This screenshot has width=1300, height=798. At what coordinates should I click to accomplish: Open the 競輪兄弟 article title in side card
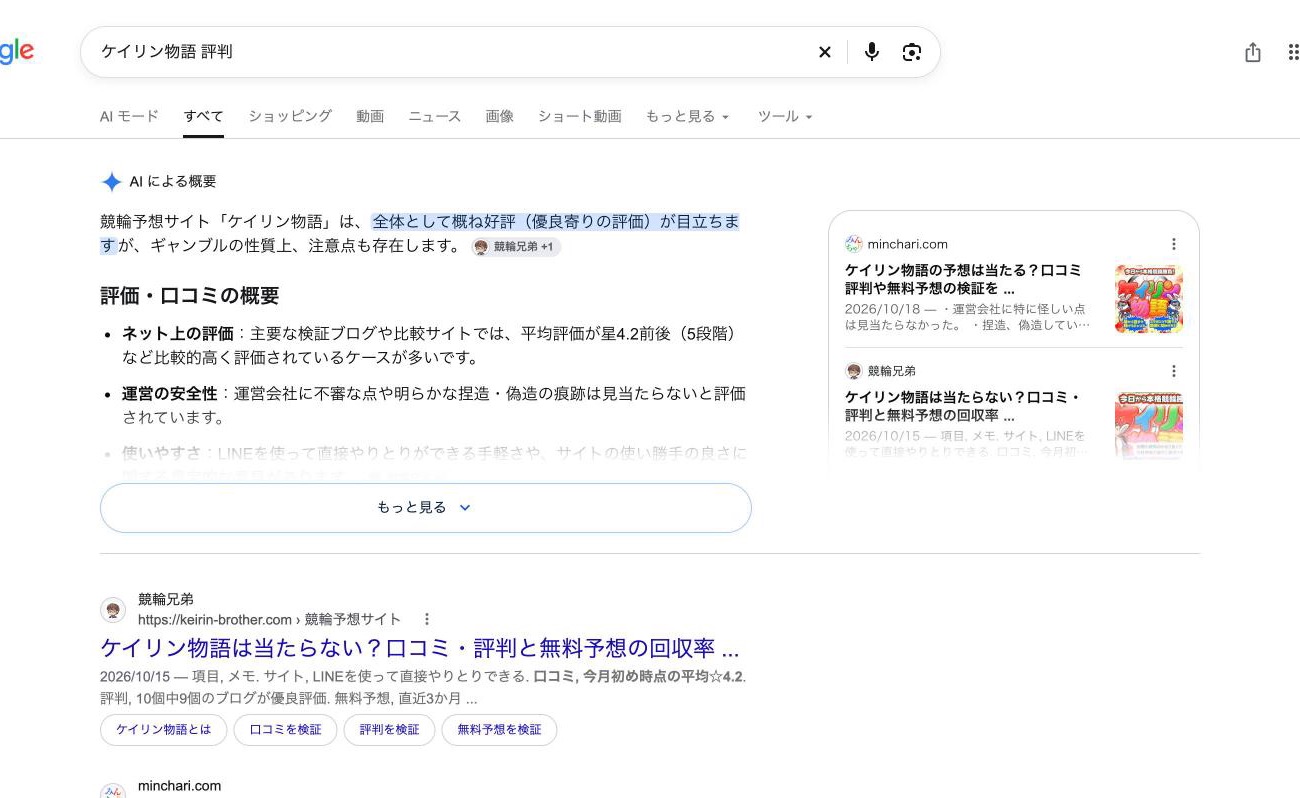[963, 406]
